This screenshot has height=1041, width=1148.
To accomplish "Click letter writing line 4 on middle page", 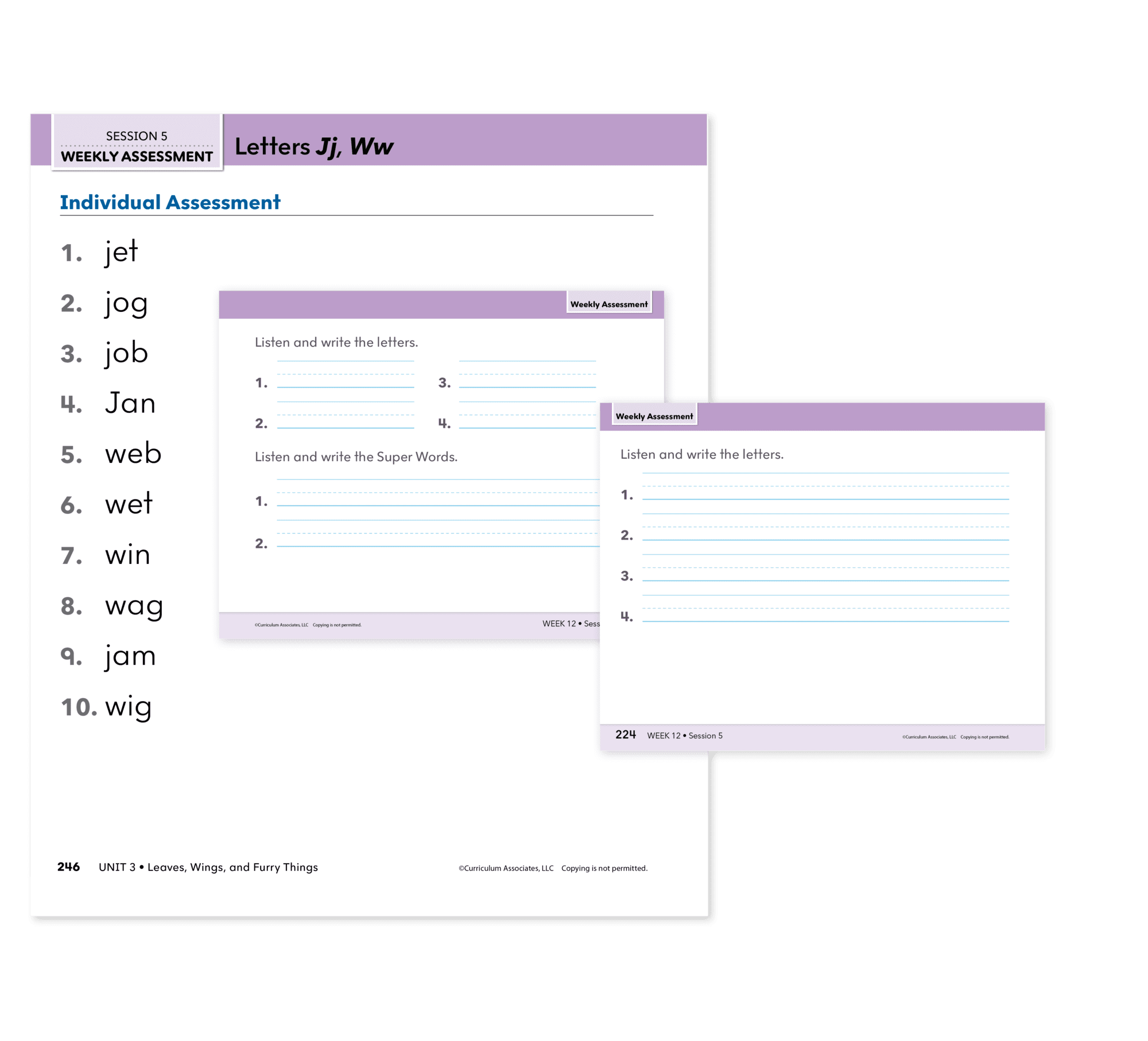I will coord(528,415).
